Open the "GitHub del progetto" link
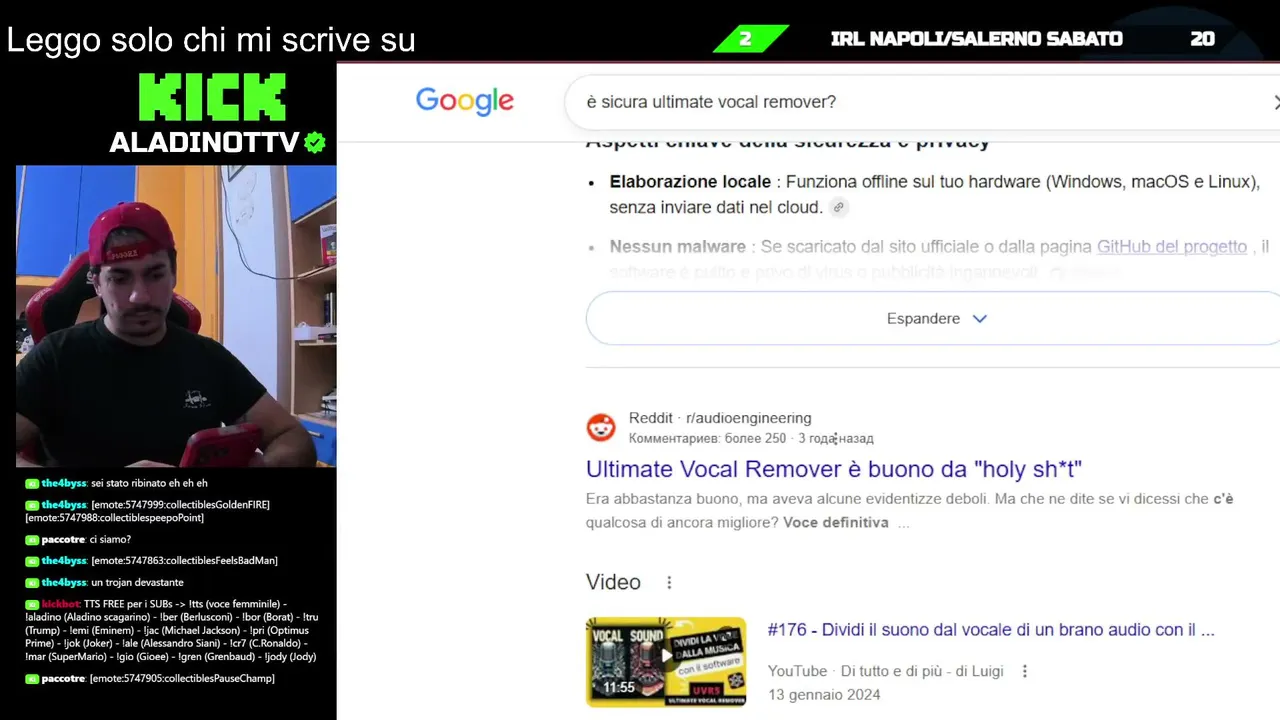1280x720 pixels. tap(1172, 246)
